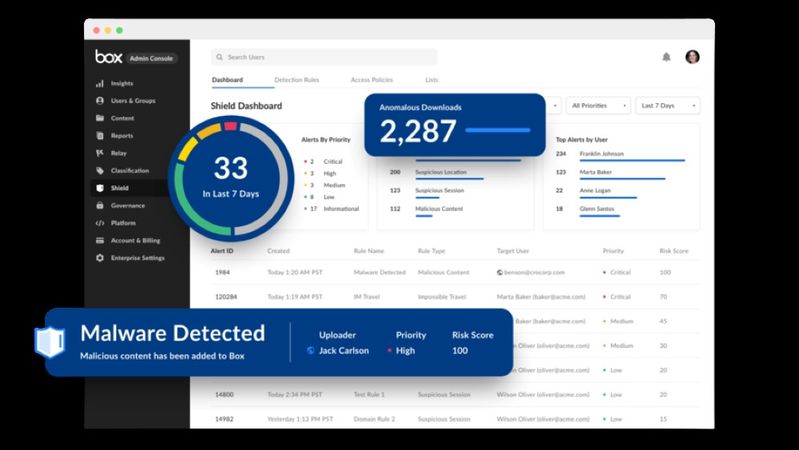Open the user profile avatar
The width and height of the screenshot is (799, 450).
(692, 57)
